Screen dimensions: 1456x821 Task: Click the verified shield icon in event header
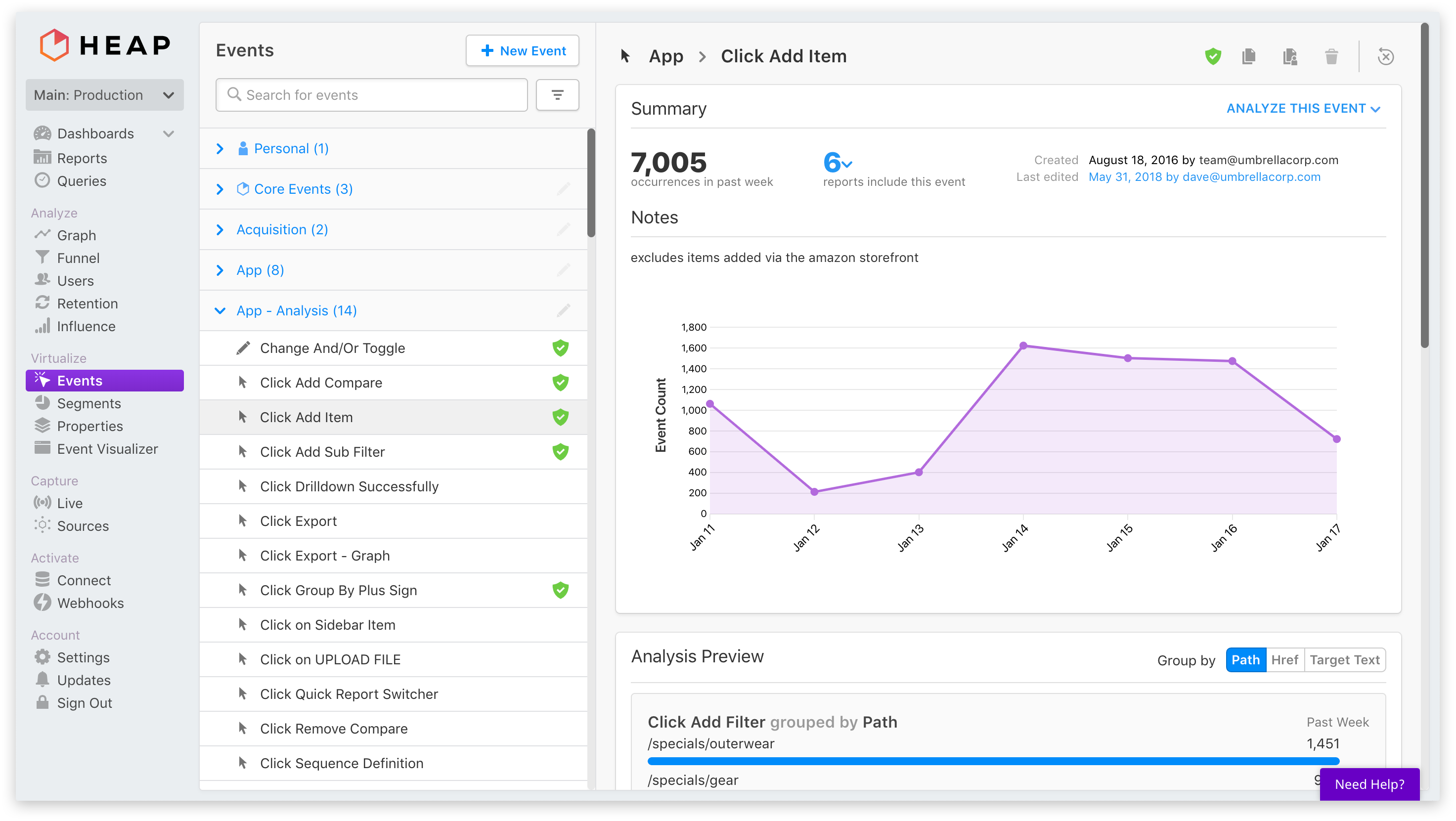(1212, 56)
